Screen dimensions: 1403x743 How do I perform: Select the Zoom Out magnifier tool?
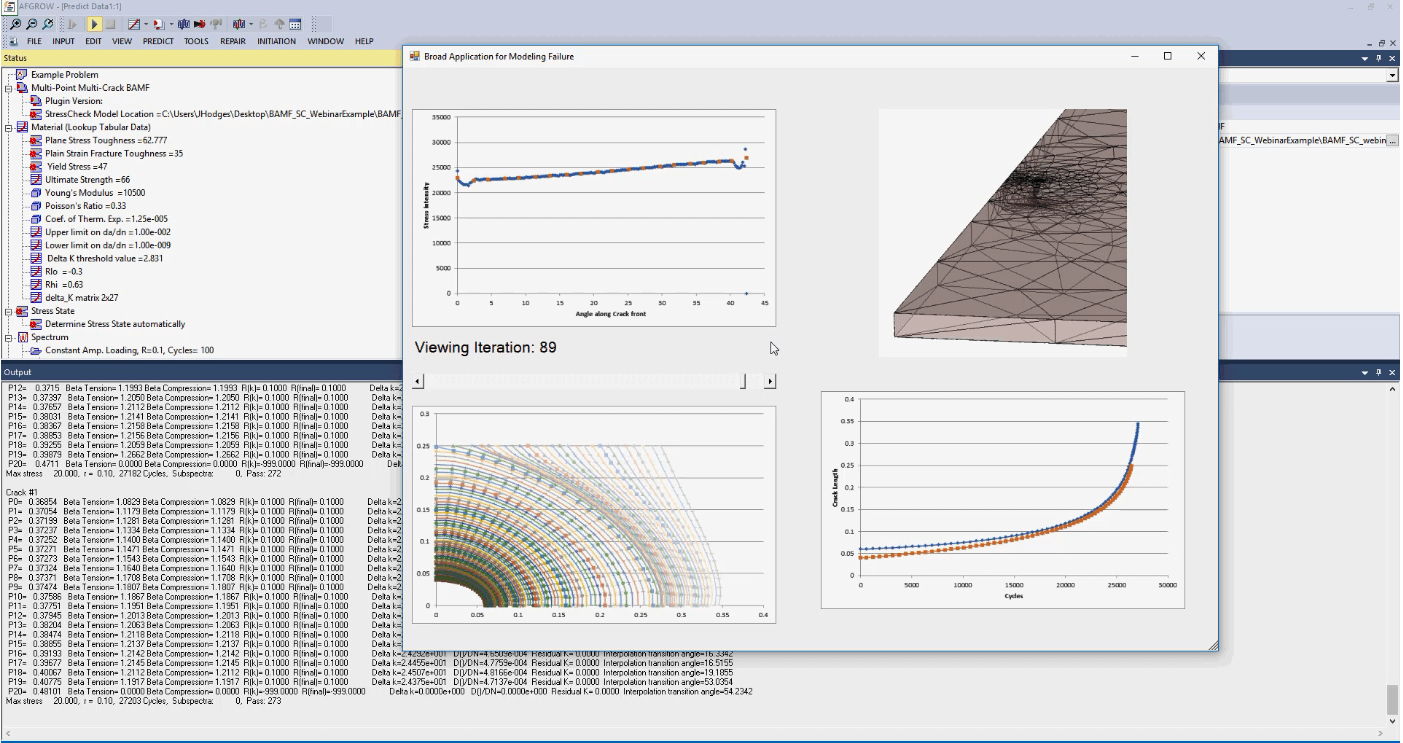pyautogui.click(x=32, y=23)
